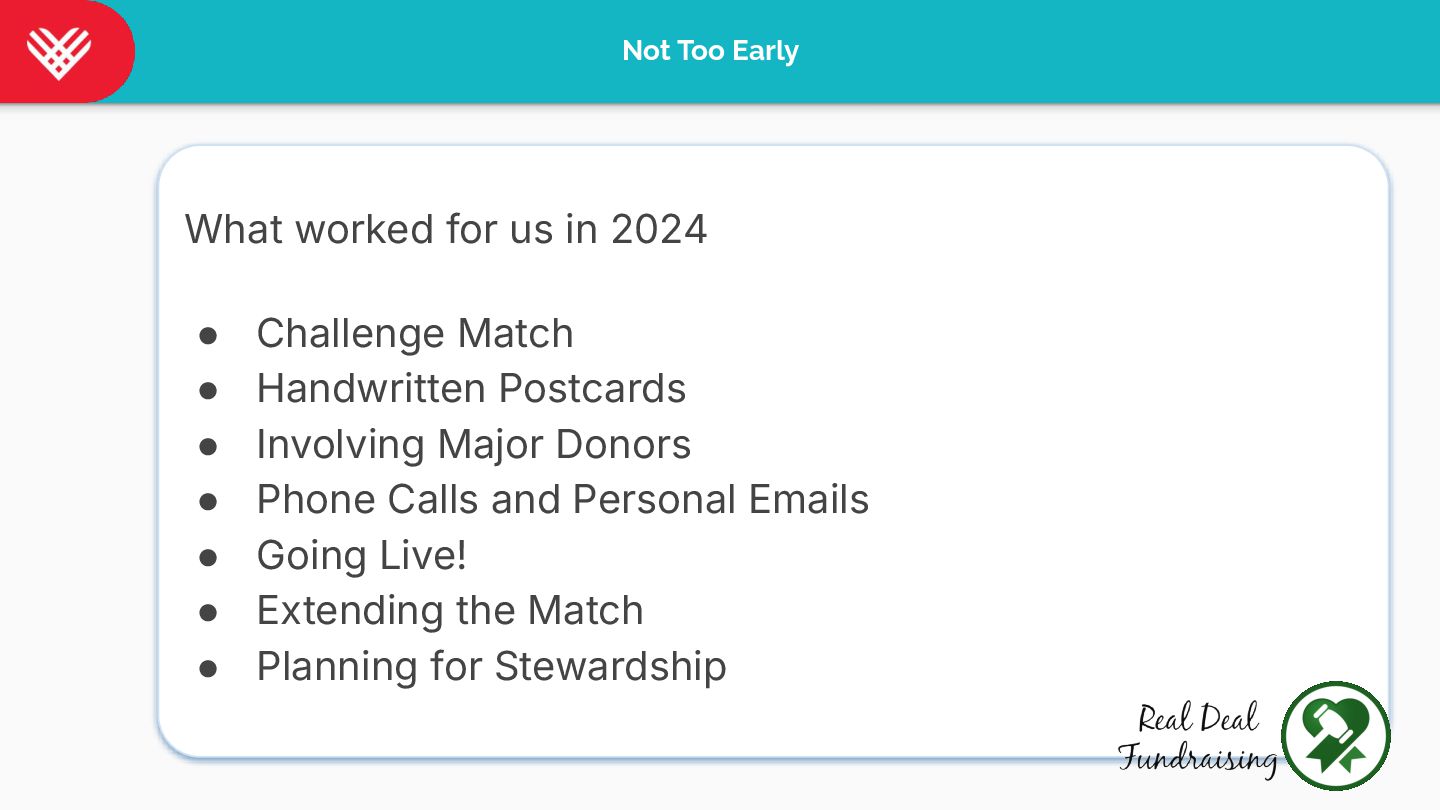The height and width of the screenshot is (810, 1440).
Task: Click the bullet dot beside Planning for Stewardship
Action: 208,668
